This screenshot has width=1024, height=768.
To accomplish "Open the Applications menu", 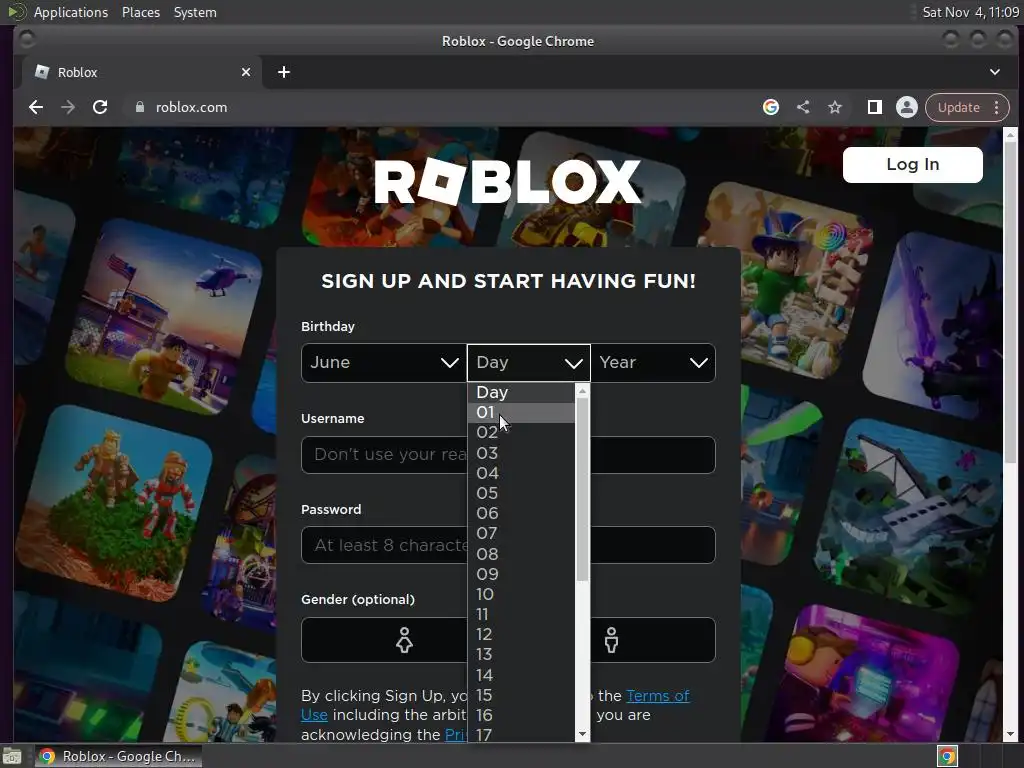I will (71, 12).
